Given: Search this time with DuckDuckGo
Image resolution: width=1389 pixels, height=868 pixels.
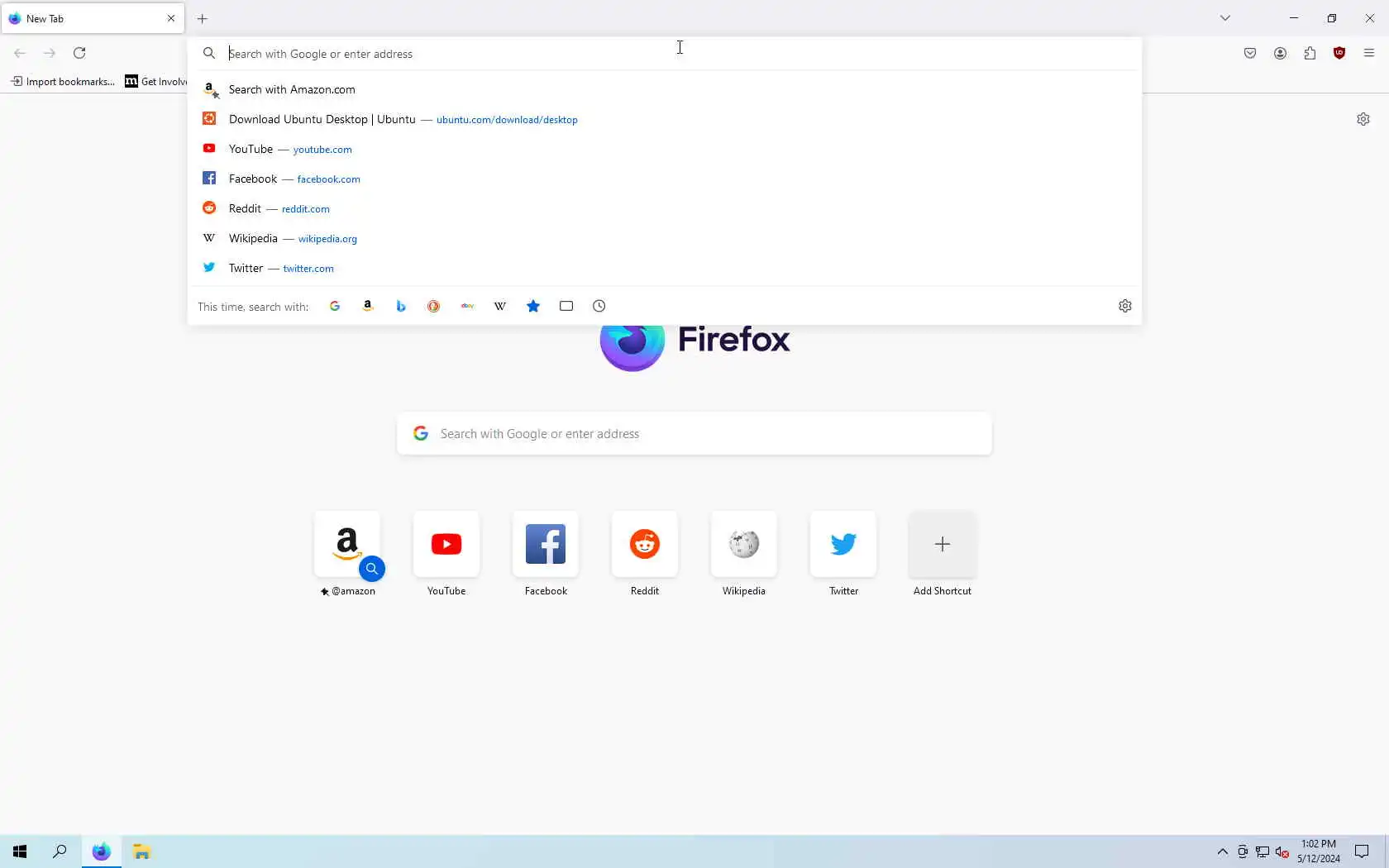Looking at the screenshot, I should 434,306.
